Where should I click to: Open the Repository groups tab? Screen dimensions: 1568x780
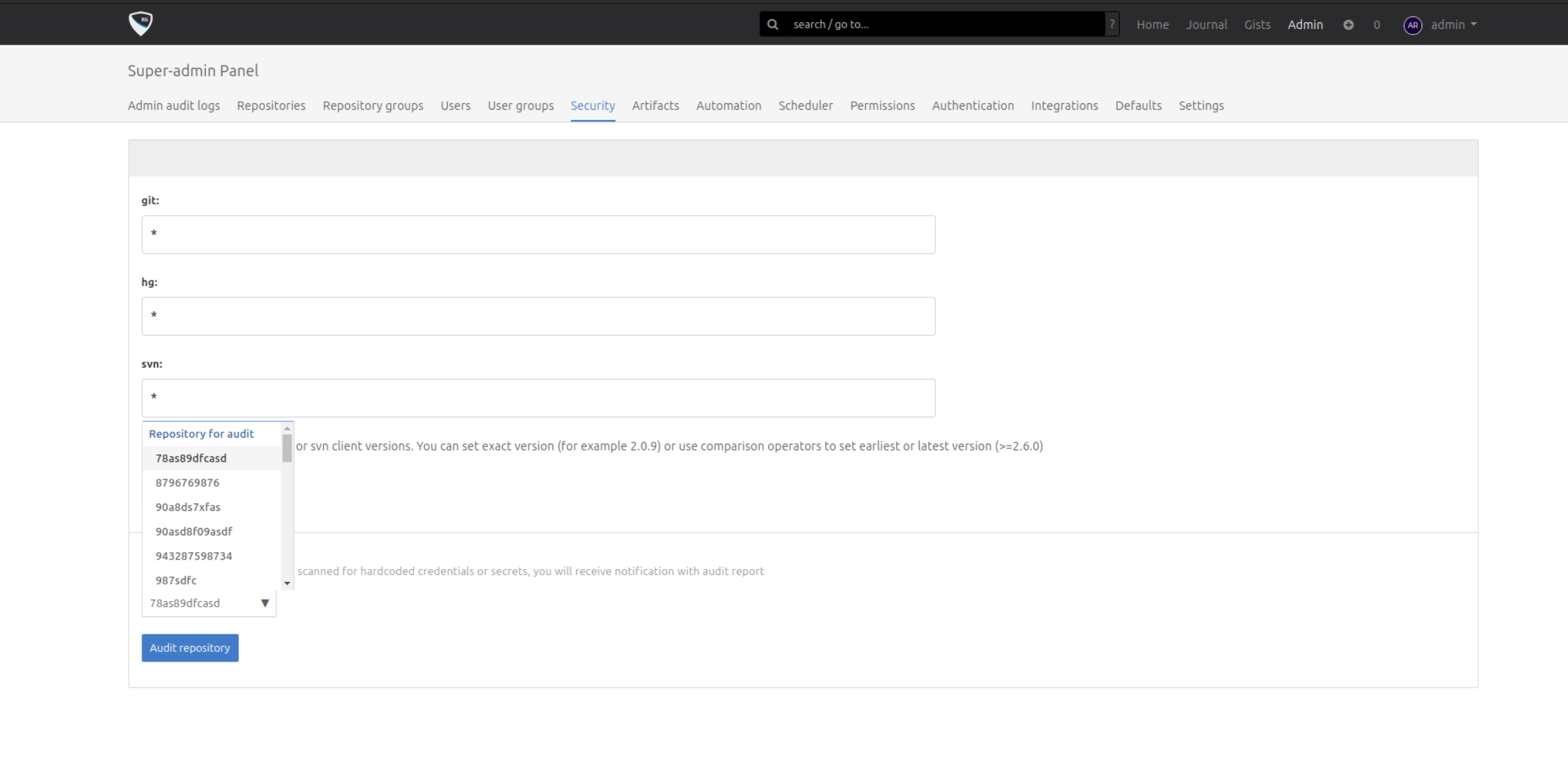[373, 106]
